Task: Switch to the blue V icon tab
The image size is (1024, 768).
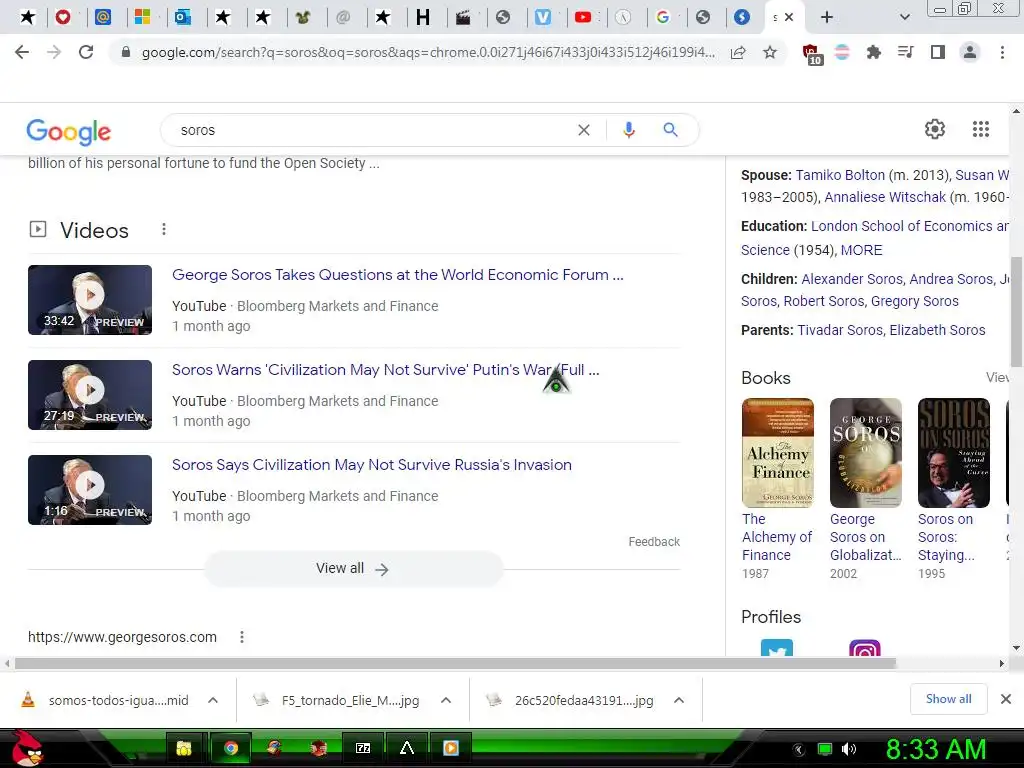Action: click(543, 17)
